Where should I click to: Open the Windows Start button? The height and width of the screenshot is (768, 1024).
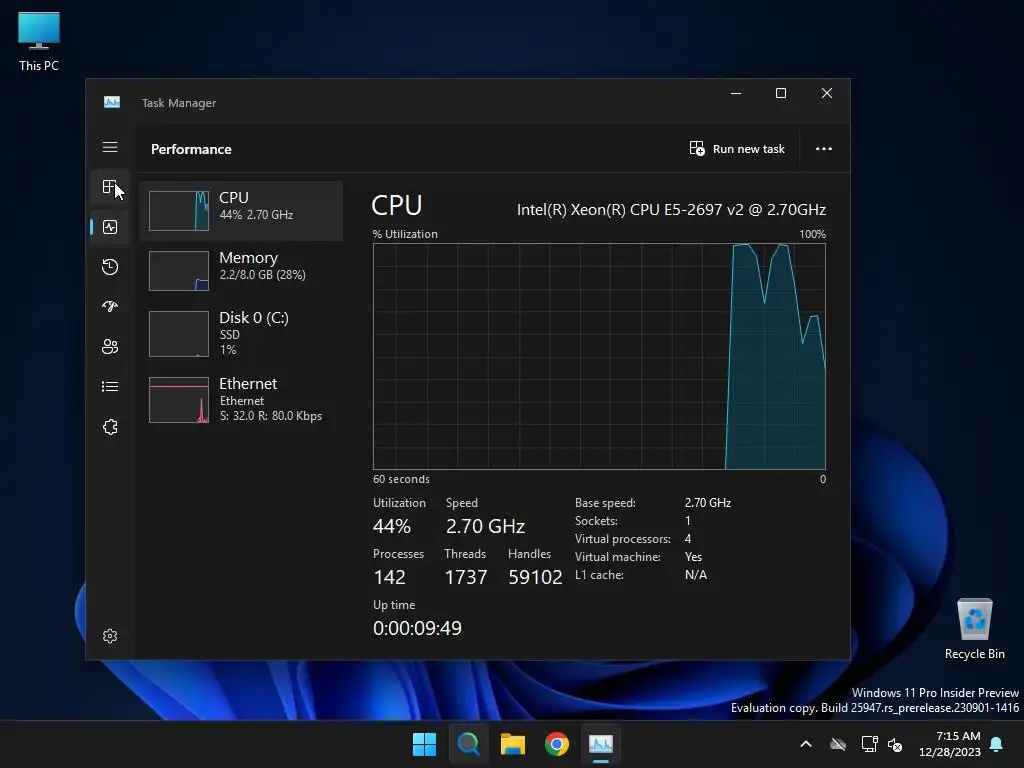point(424,744)
